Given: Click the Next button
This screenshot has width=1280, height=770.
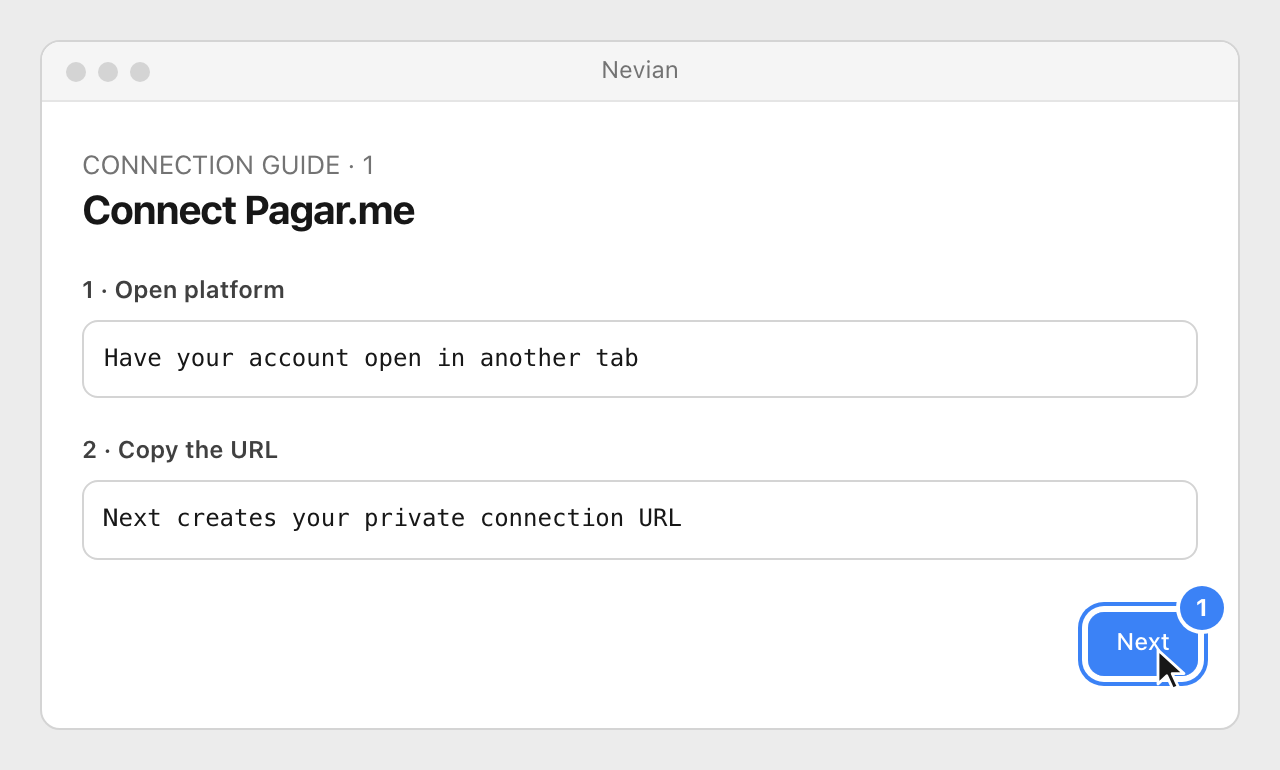Looking at the screenshot, I should [1143, 644].
